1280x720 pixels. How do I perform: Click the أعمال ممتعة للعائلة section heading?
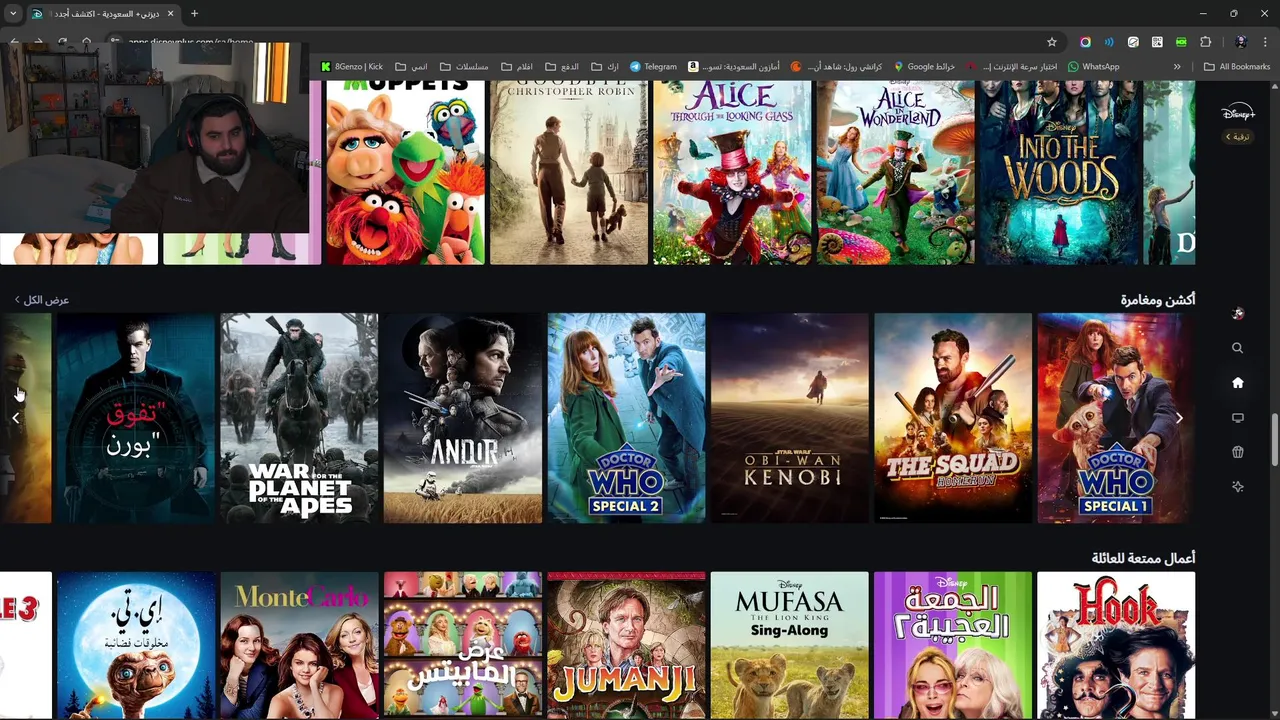click(x=1143, y=558)
